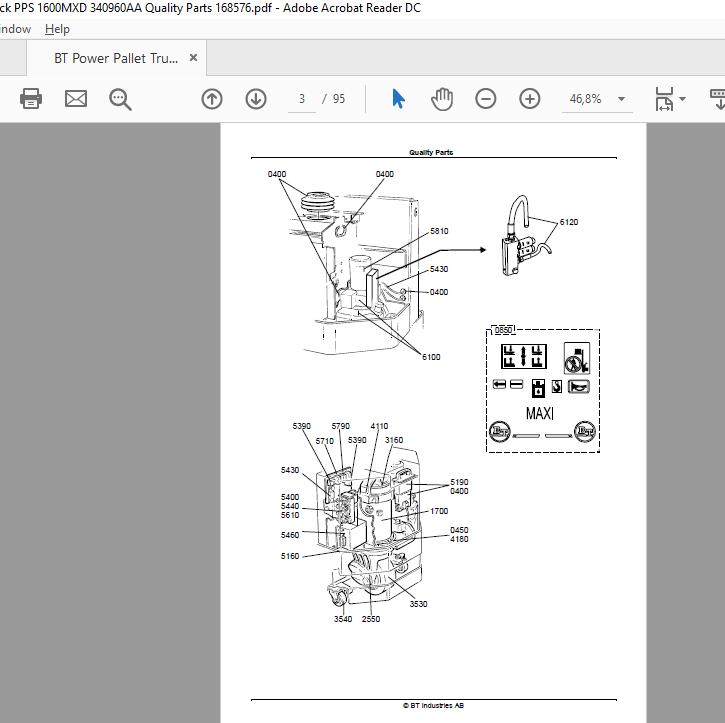Activate the Hand pan tool
The width and height of the screenshot is (725, 723).
click(x=442, y=98)
